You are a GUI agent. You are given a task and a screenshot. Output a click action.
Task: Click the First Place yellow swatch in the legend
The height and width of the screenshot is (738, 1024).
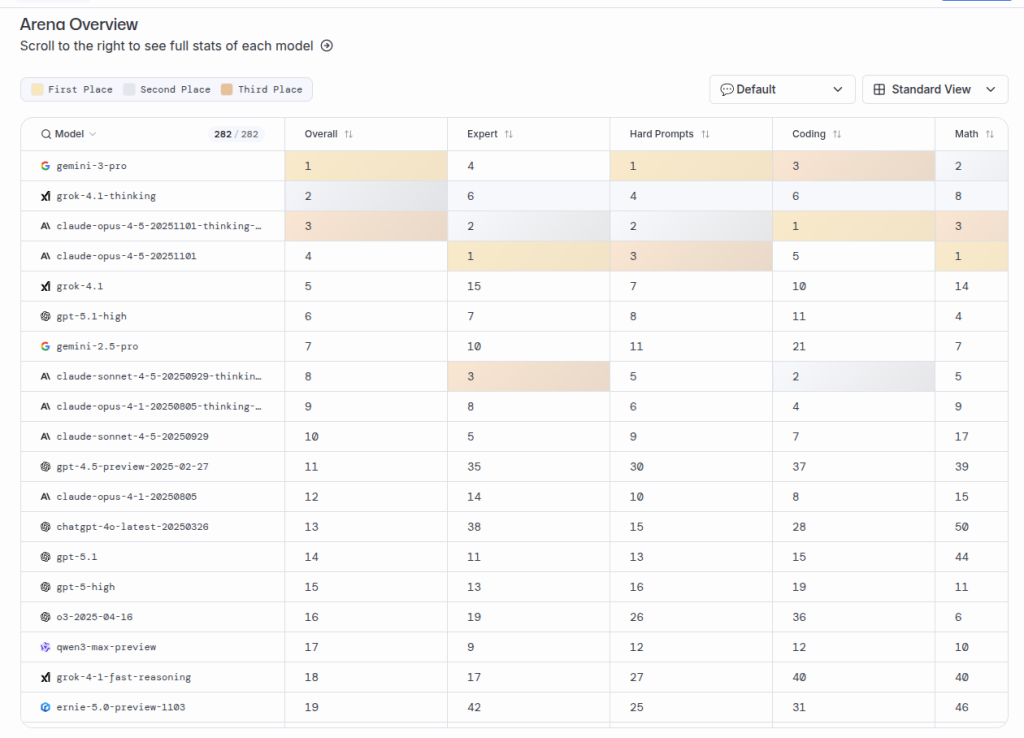point(36,89)
